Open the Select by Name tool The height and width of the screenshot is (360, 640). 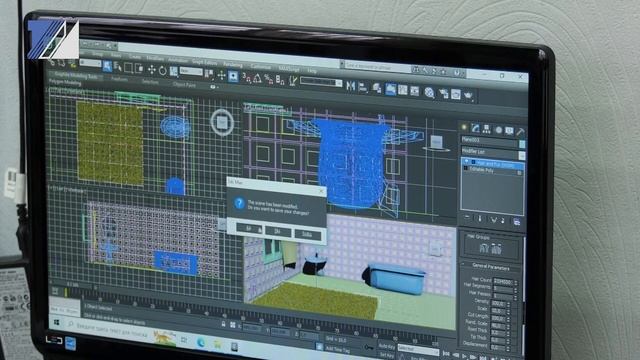[x=118, y=67]
